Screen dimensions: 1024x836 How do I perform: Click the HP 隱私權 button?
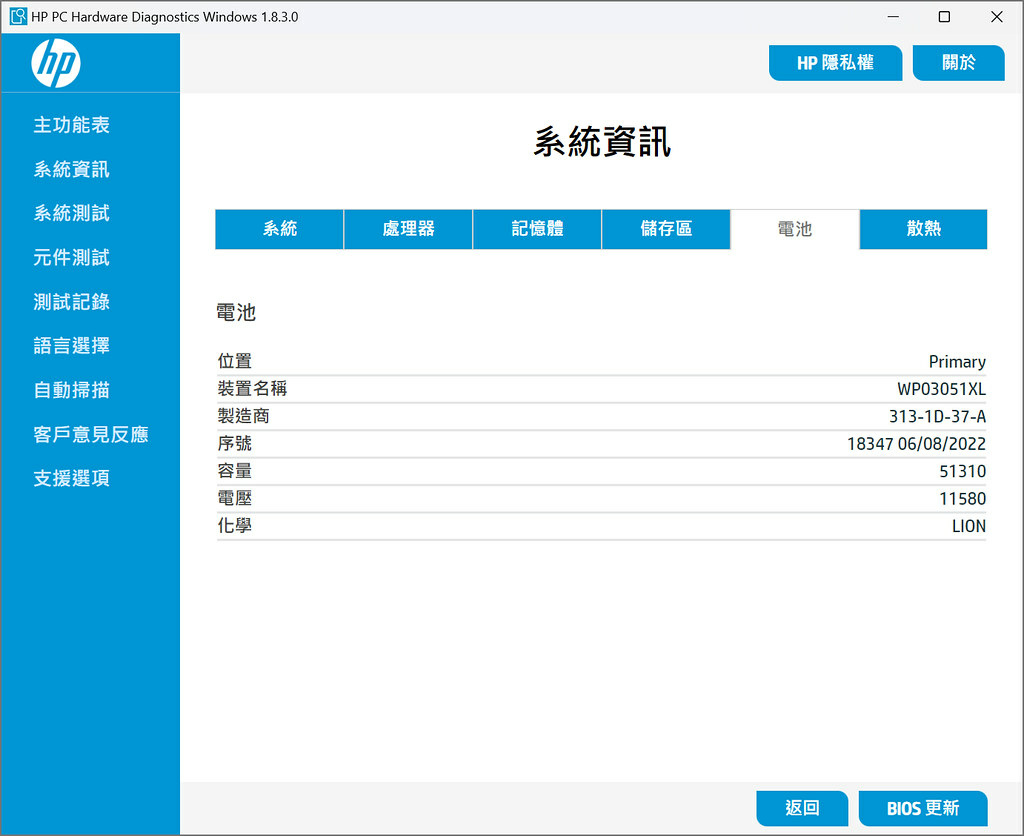point(835,63)
